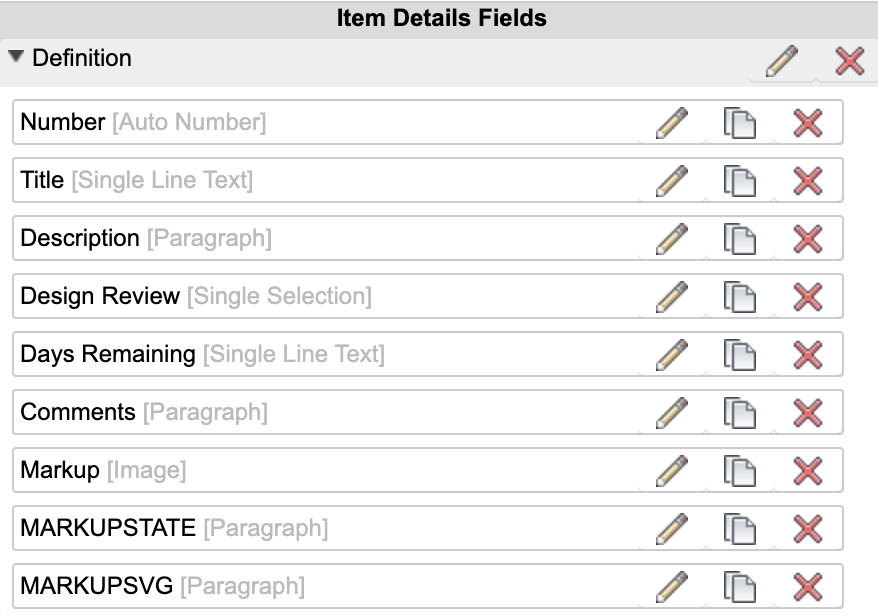878x614 pixels.
Task: Duplicate the MARKUPSTATE field
Action: tap(739, 529)
